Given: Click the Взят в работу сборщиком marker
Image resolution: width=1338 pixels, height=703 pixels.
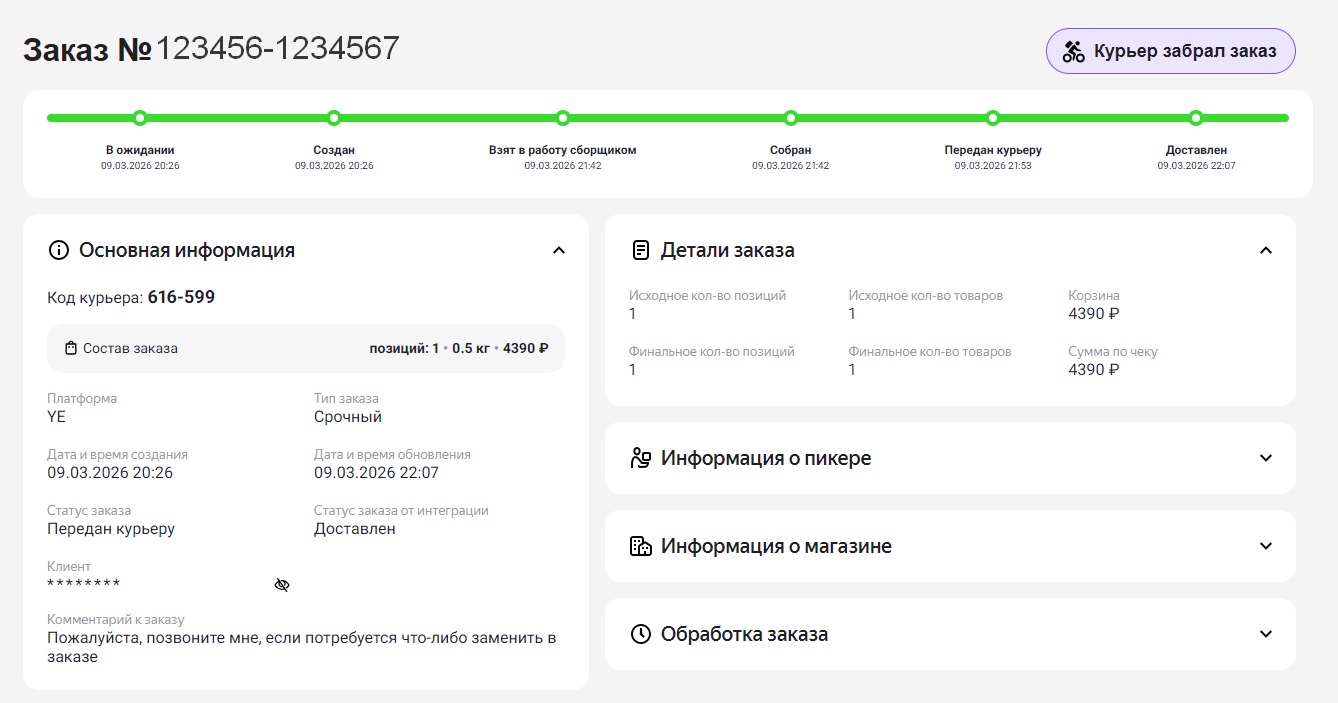Looking at the screenshot, I should point(563,118).
